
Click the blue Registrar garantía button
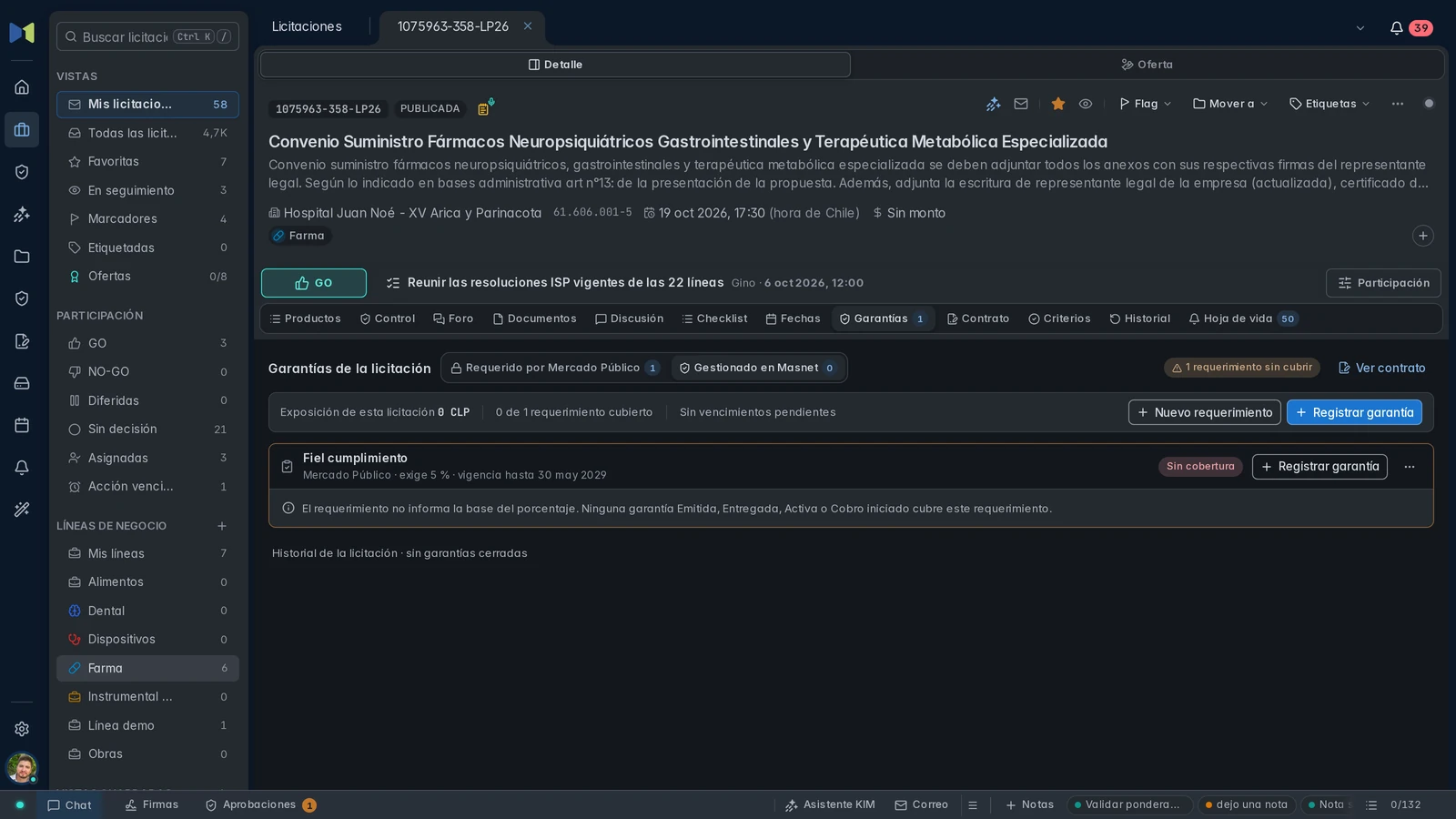point(1354,412)
